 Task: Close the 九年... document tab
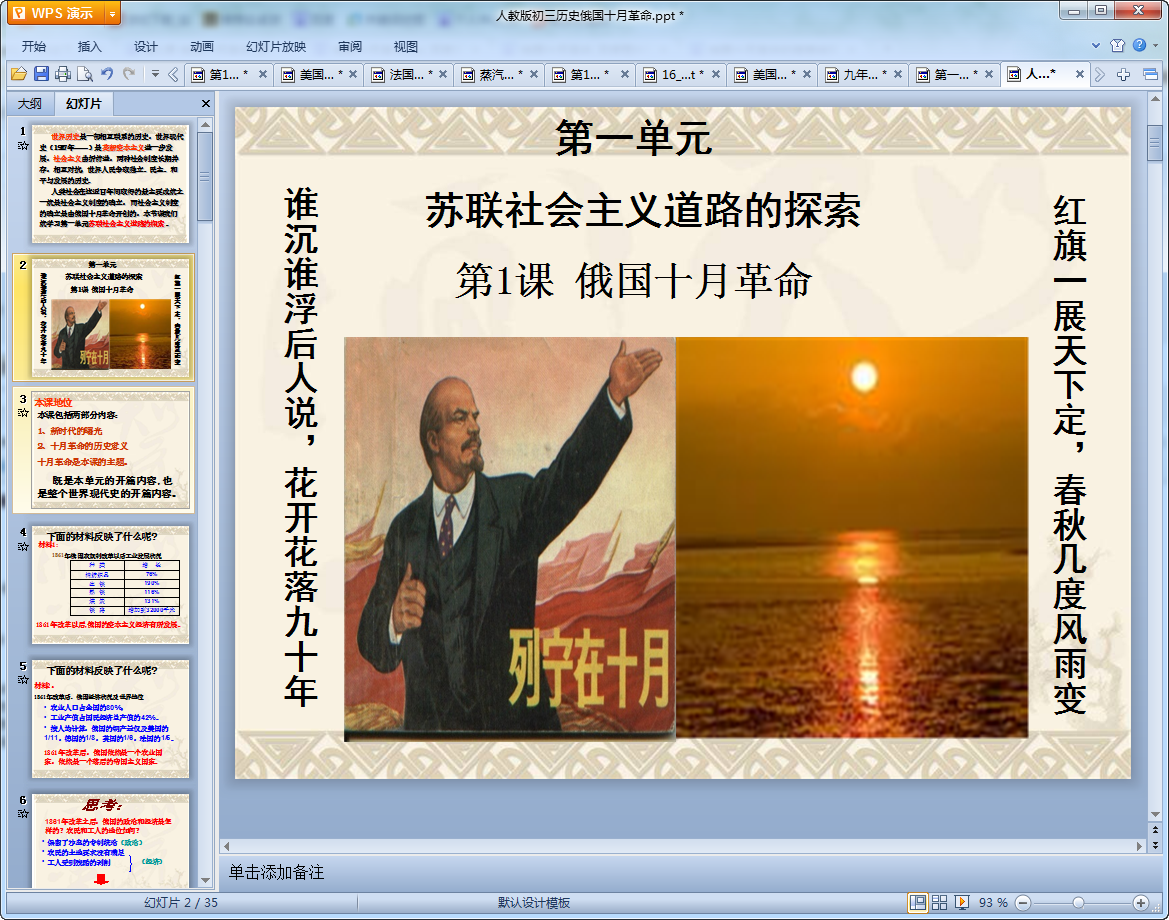(898, 75)
